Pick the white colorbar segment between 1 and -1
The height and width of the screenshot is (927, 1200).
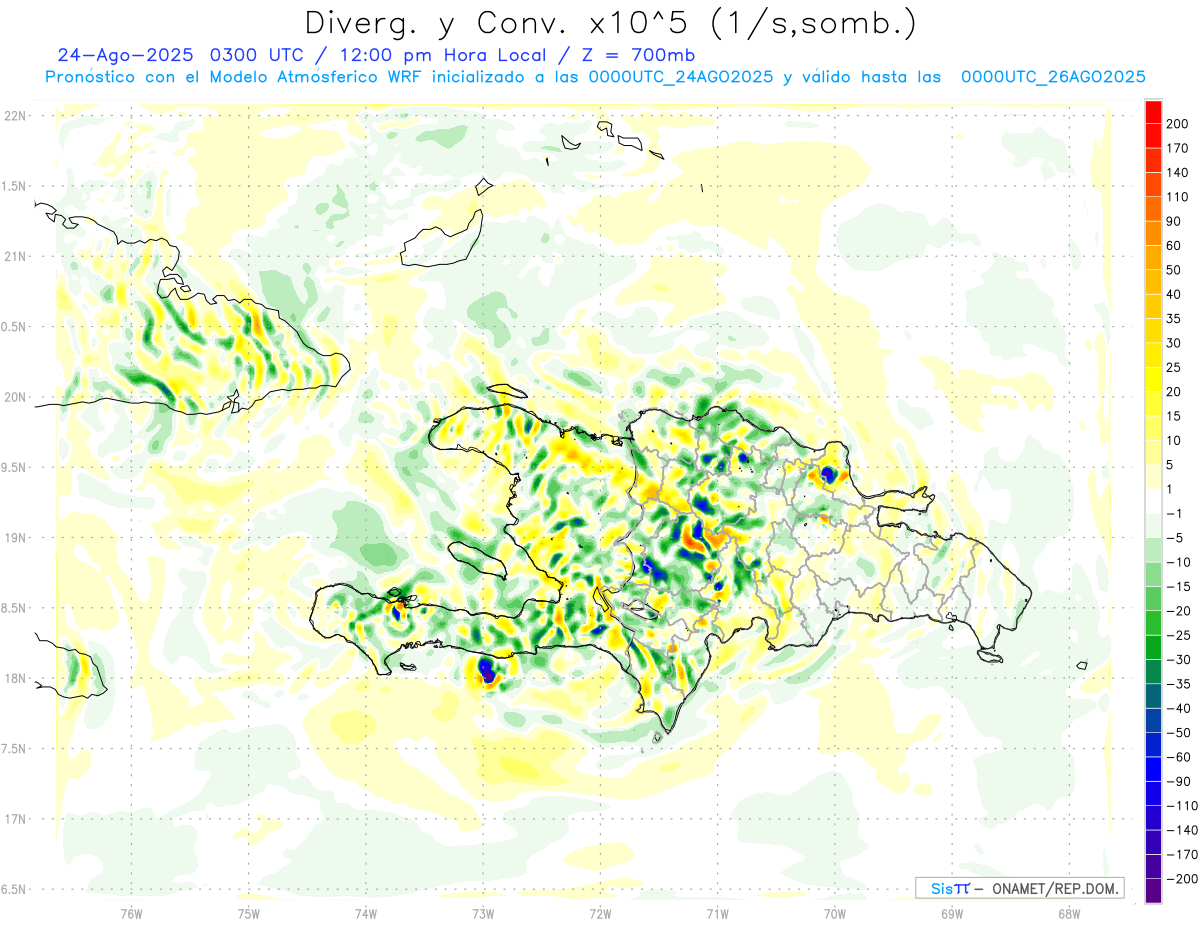1153,501
